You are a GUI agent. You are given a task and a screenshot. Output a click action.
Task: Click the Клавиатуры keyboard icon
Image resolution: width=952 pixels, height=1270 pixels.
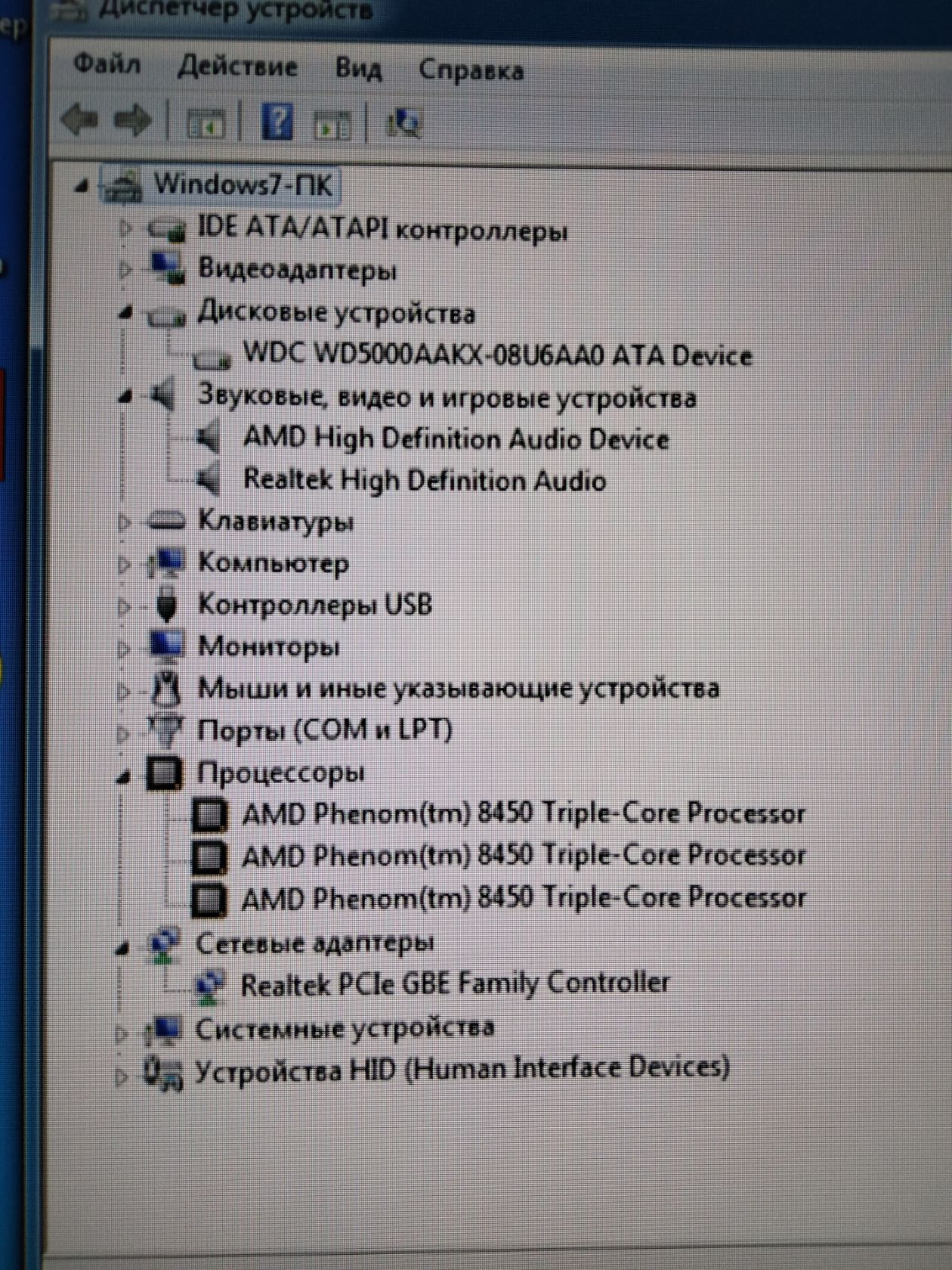tap(166, 521)
